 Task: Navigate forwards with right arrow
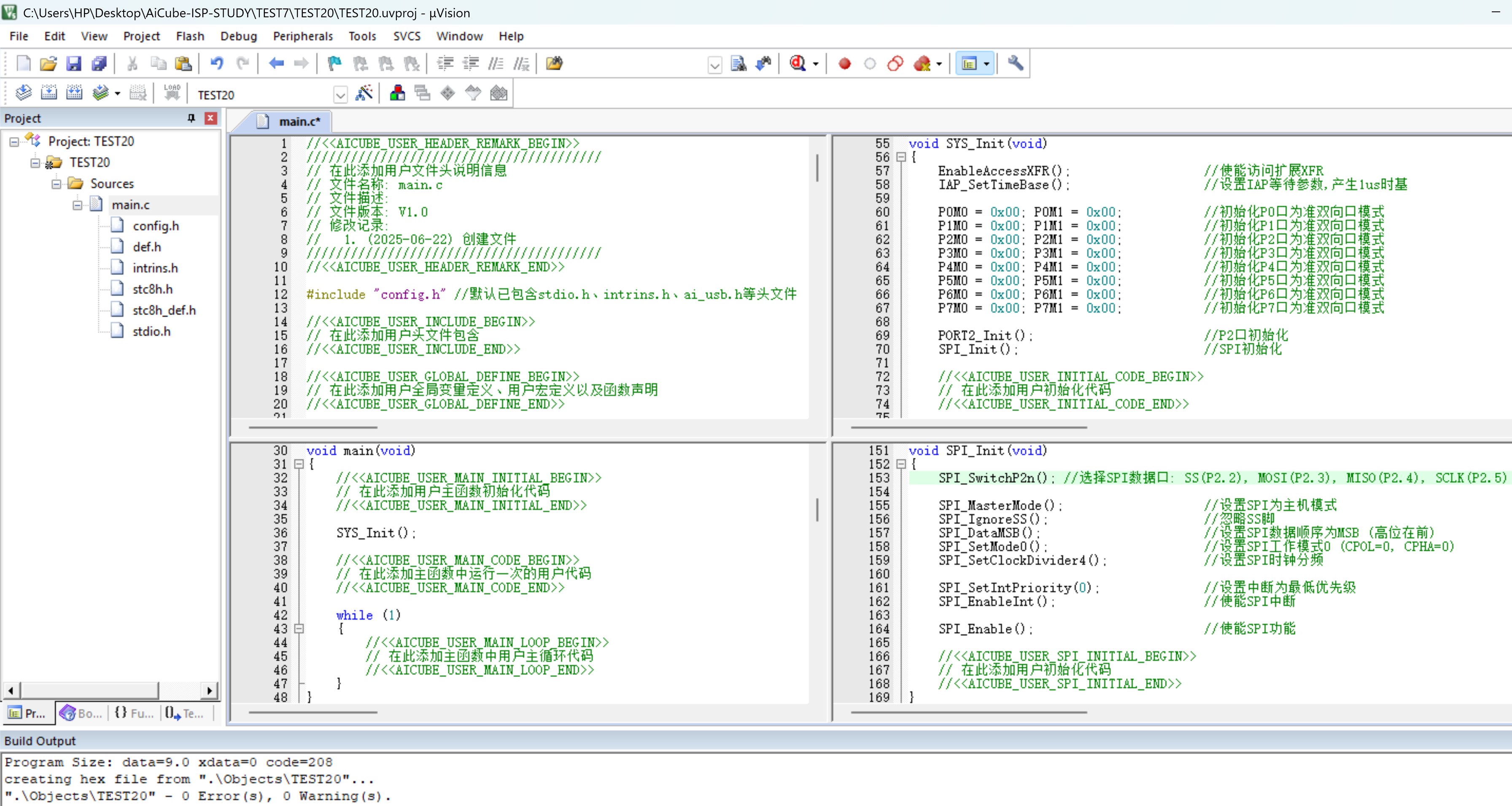click(301, 63)
